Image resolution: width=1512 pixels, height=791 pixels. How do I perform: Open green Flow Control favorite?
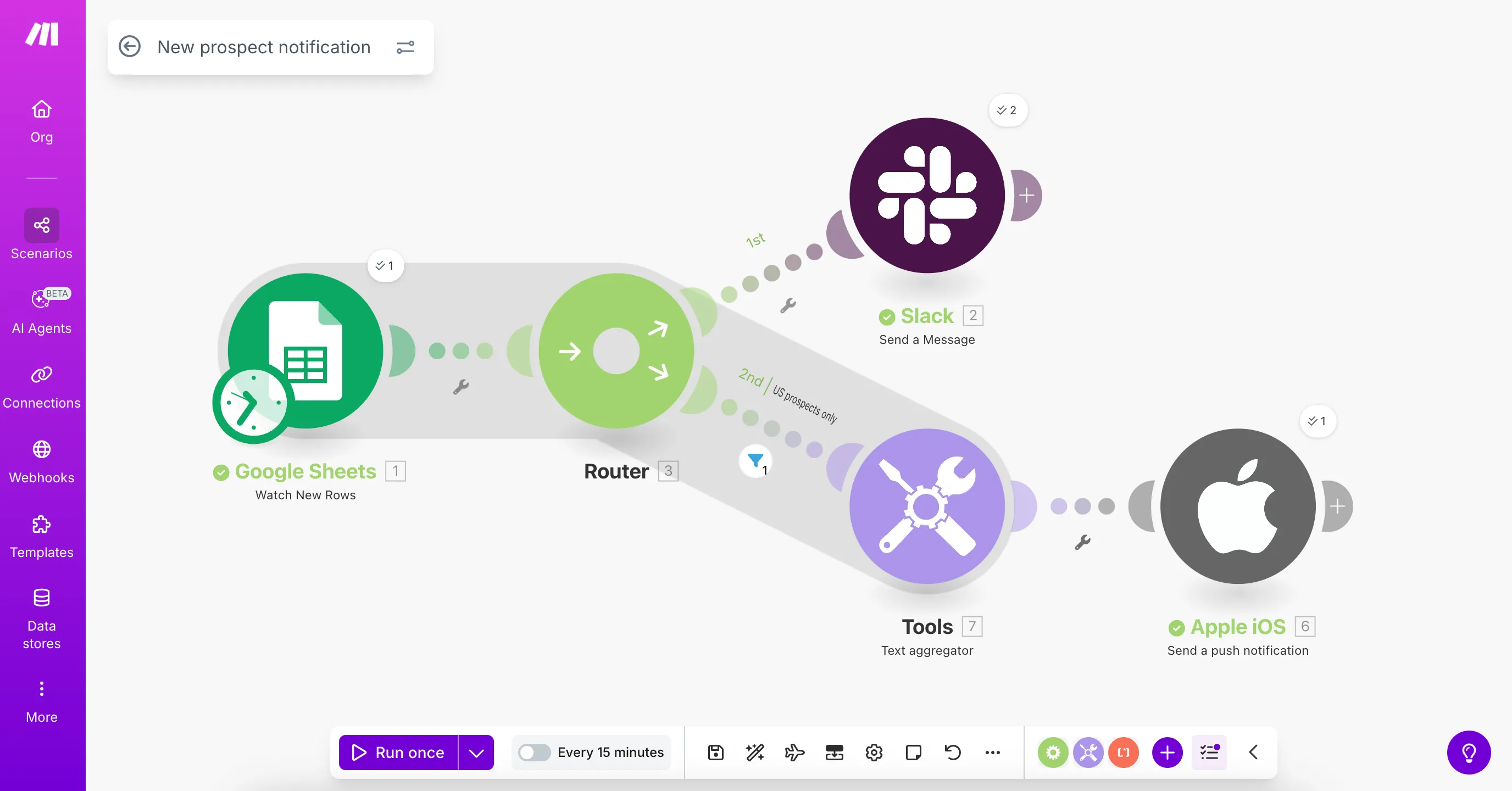1053,752
